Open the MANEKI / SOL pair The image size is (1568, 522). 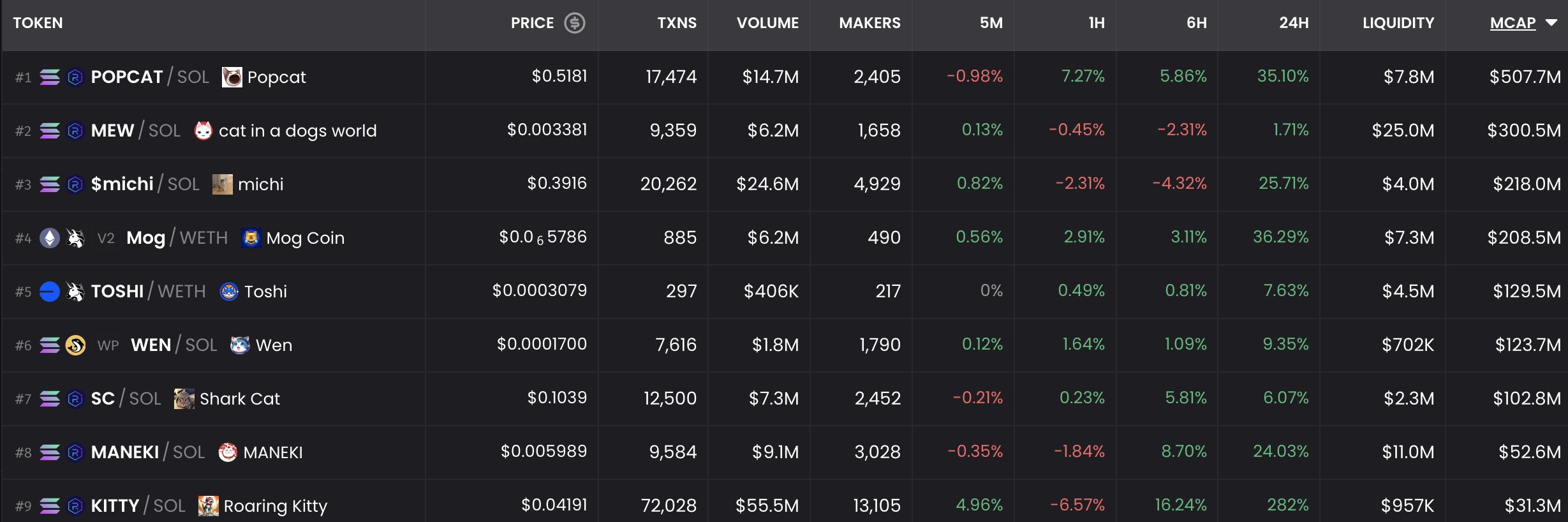pos(148,452)
